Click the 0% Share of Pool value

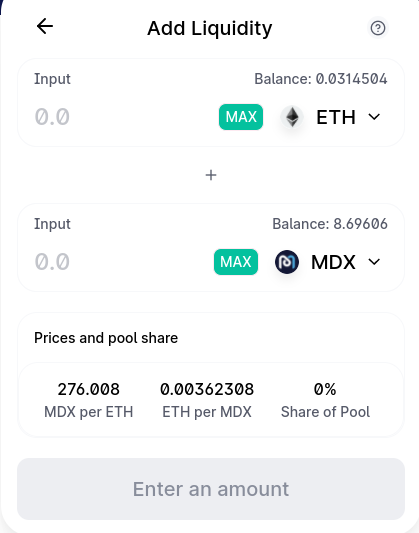[325, 389]
